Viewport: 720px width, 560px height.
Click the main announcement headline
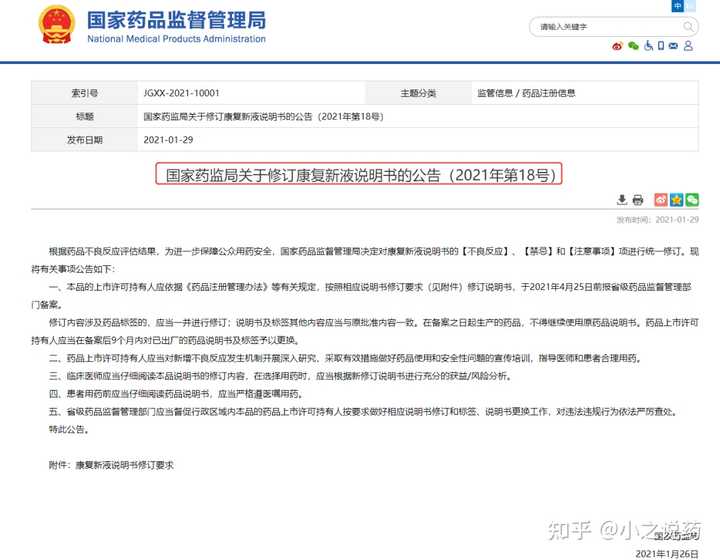tap(360, 175)
